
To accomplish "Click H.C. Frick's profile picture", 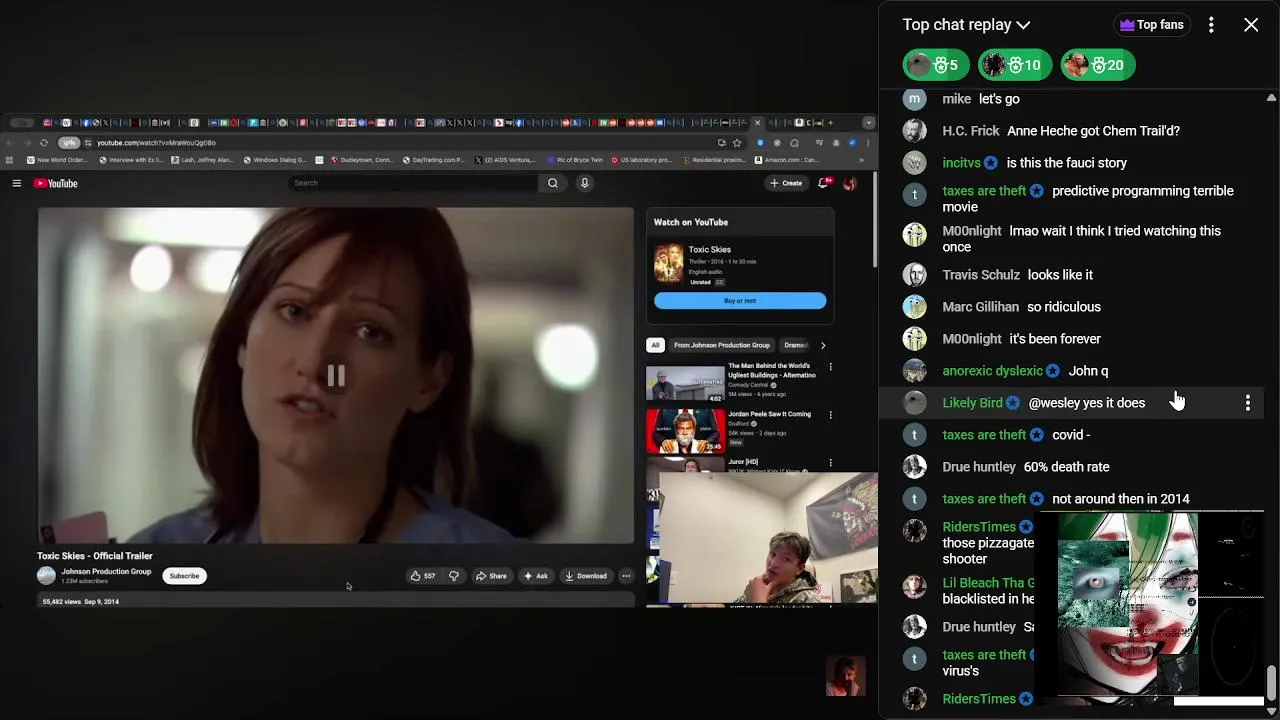I will tap(914, 131).
